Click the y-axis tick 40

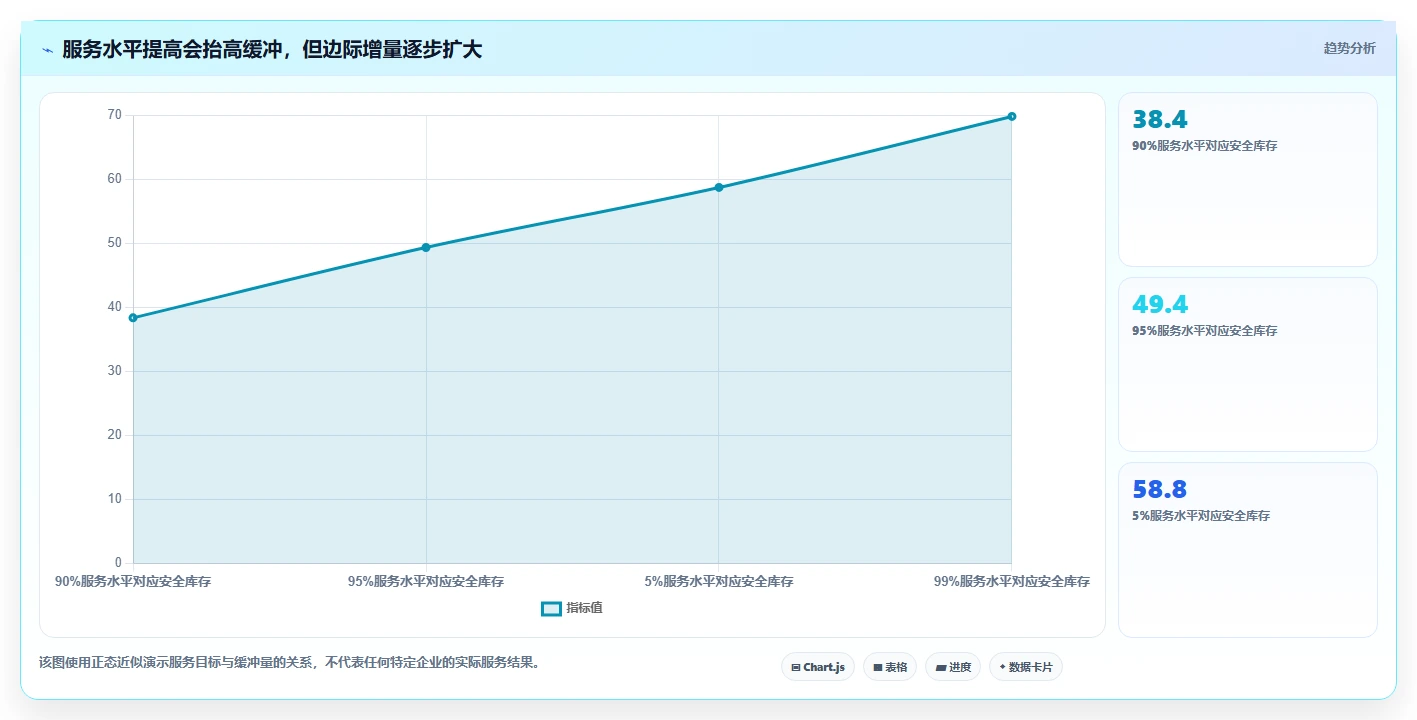tap(114, 307)
